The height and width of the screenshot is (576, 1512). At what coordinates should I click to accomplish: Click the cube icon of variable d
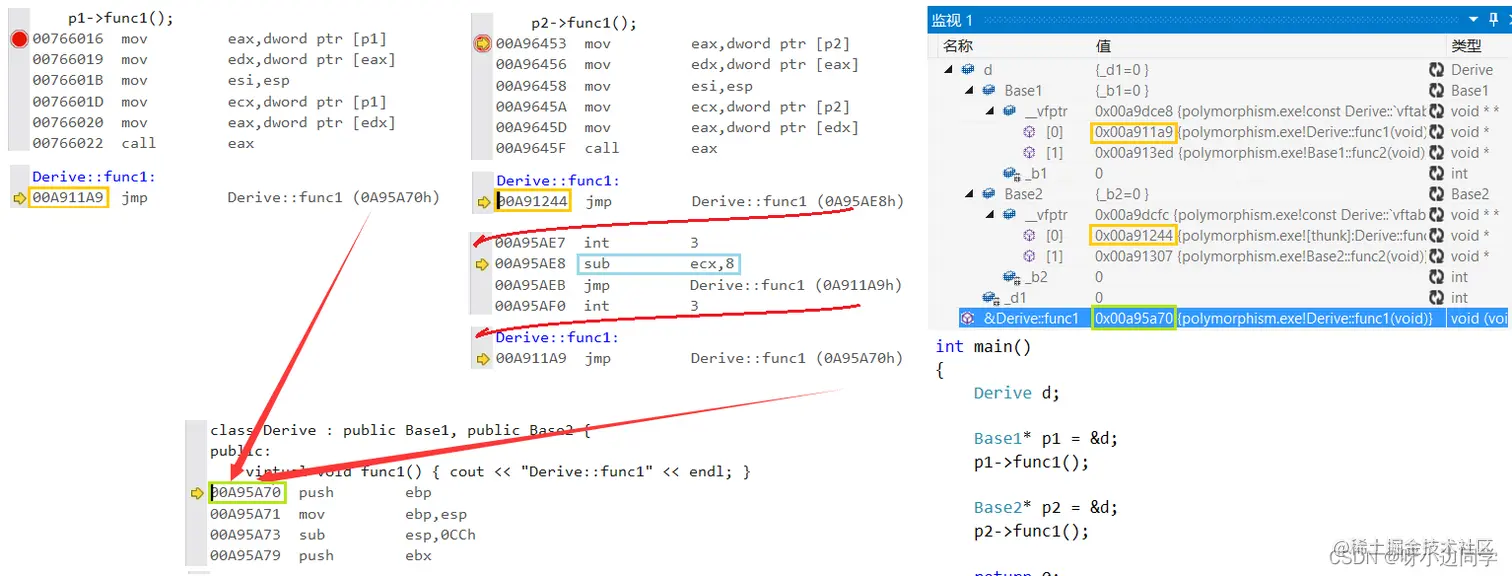967,70
